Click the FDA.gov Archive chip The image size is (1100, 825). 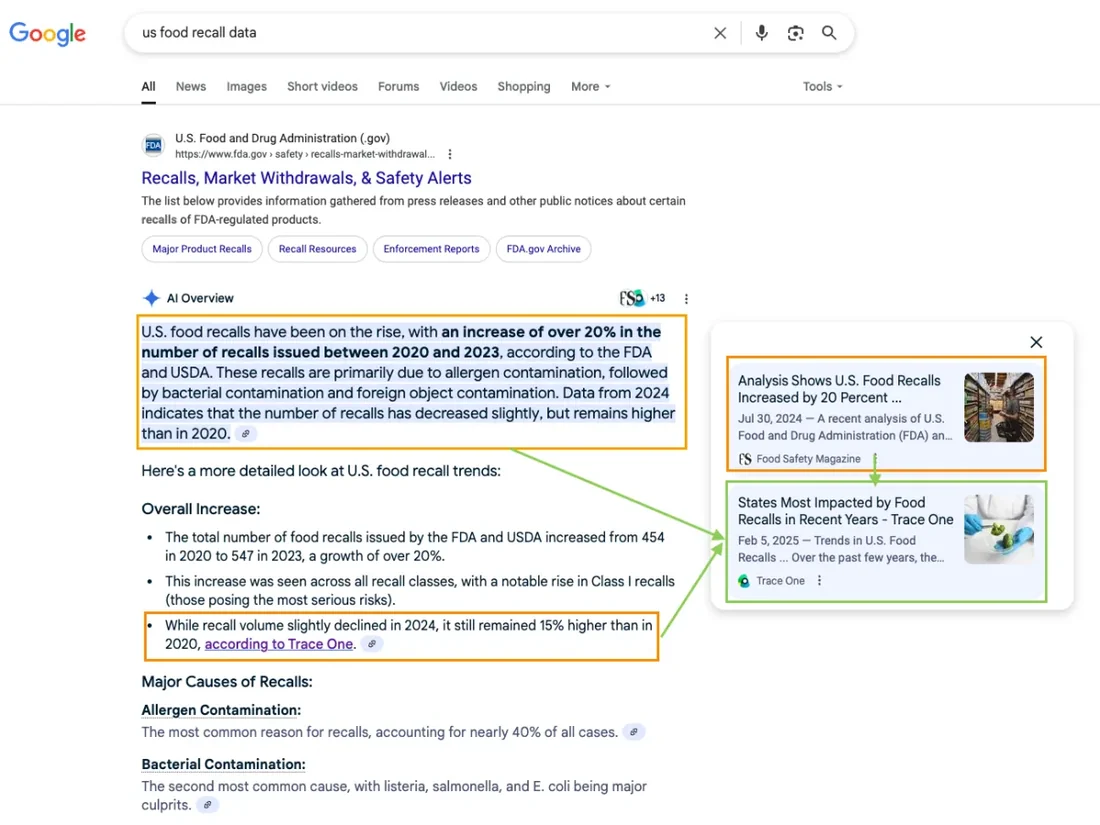pos(544,249)
